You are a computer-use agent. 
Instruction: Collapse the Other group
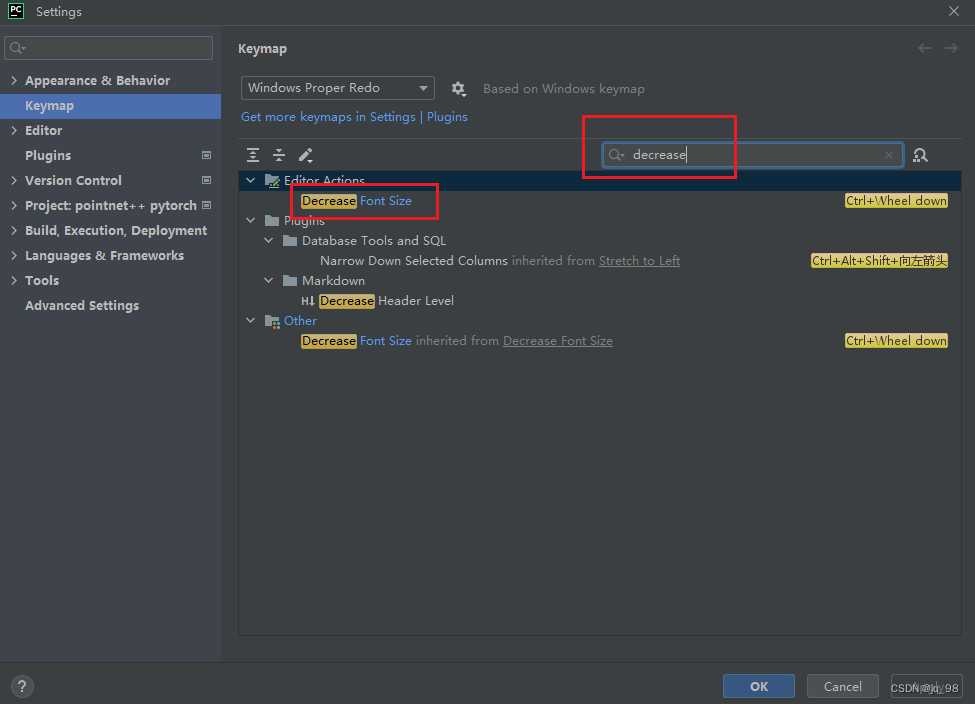pyautogui.click(x=251, y=321)
